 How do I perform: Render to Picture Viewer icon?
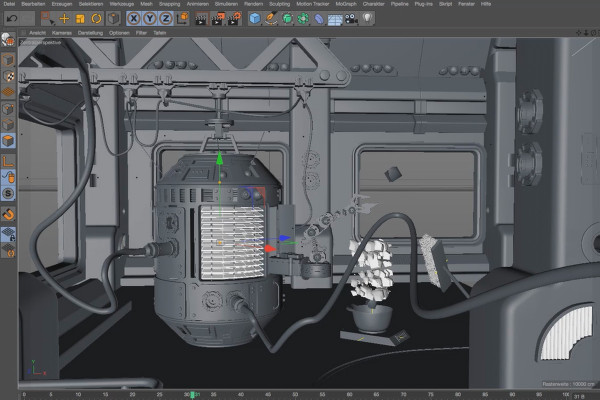[x=218, y=18]
